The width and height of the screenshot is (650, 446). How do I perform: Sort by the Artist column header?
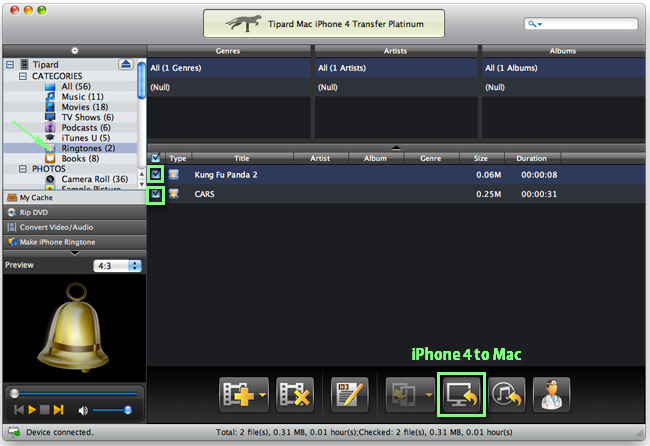point(321,158)
